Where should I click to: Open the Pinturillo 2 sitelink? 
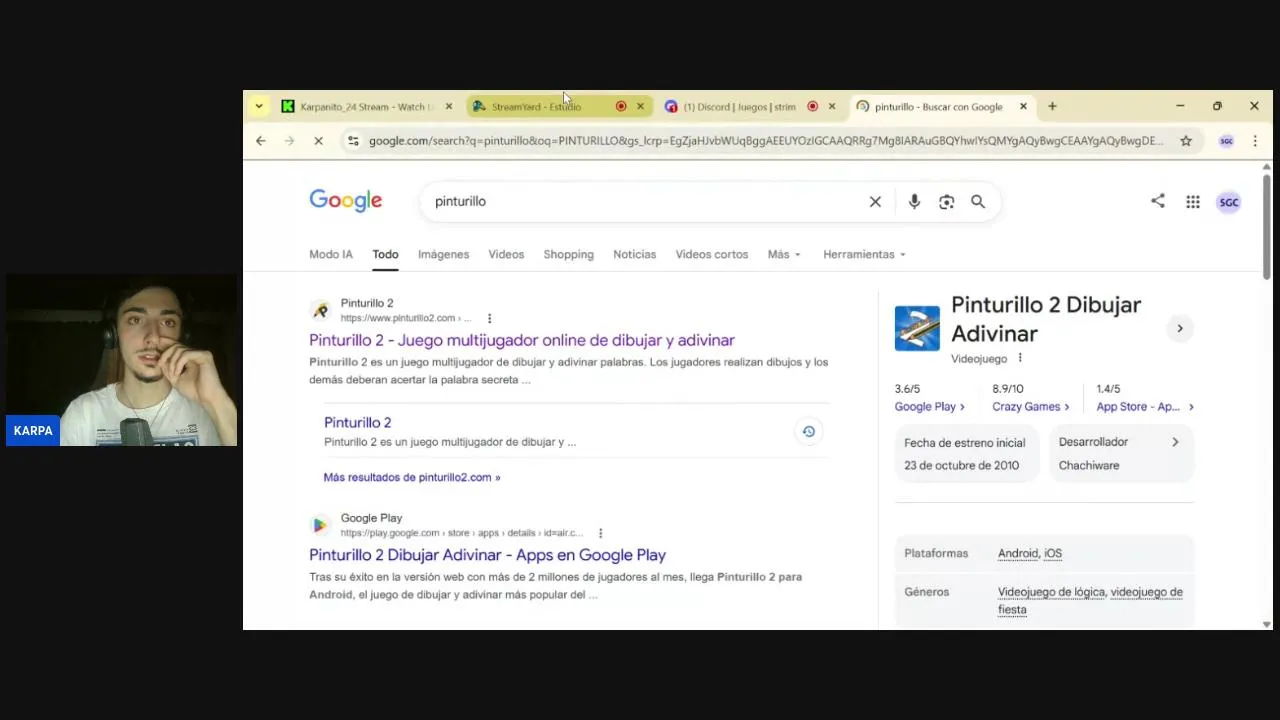point(357,422)
